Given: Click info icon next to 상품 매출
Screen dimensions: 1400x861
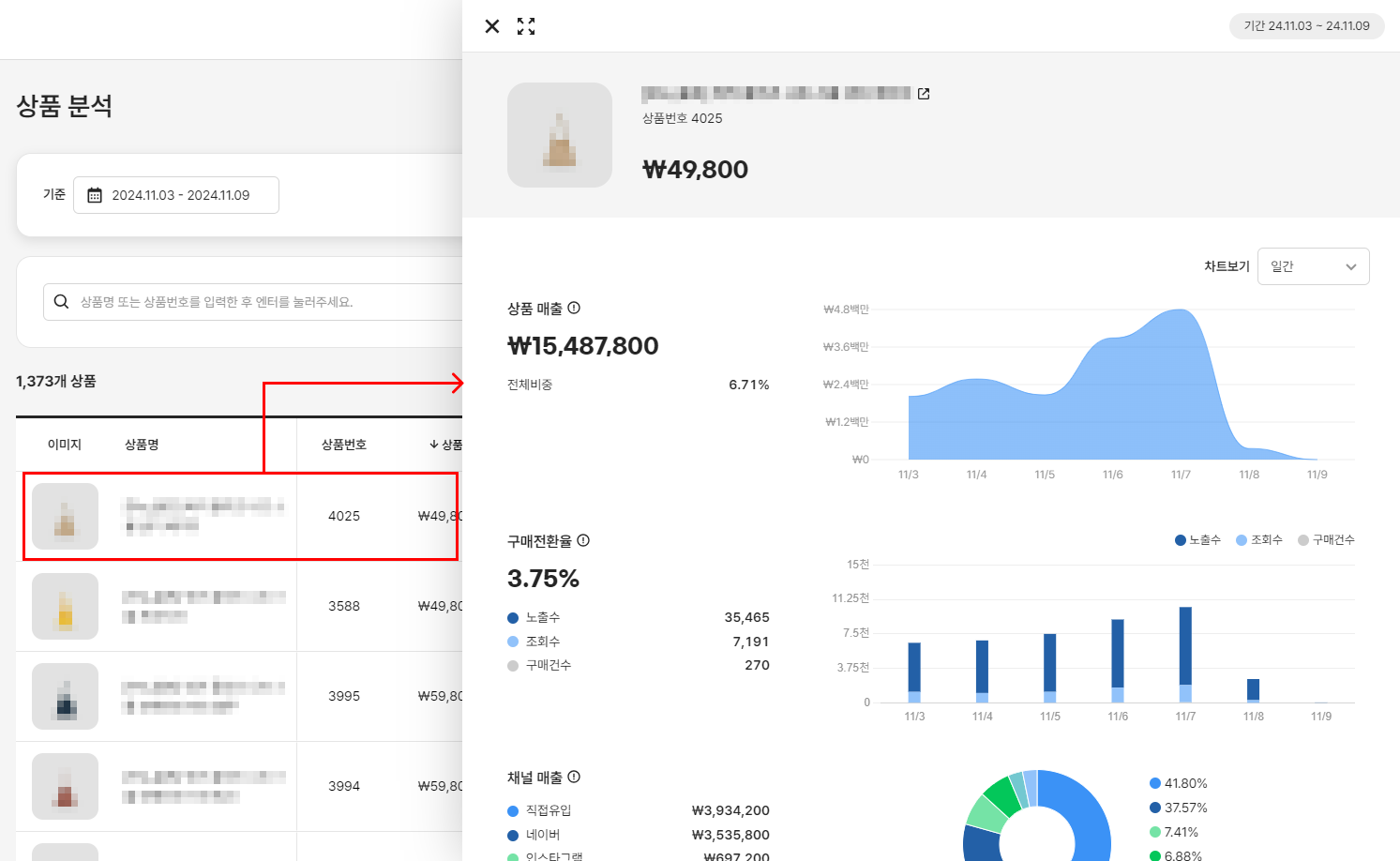Looking at the screenshot, I should click(x=574, y=308).
